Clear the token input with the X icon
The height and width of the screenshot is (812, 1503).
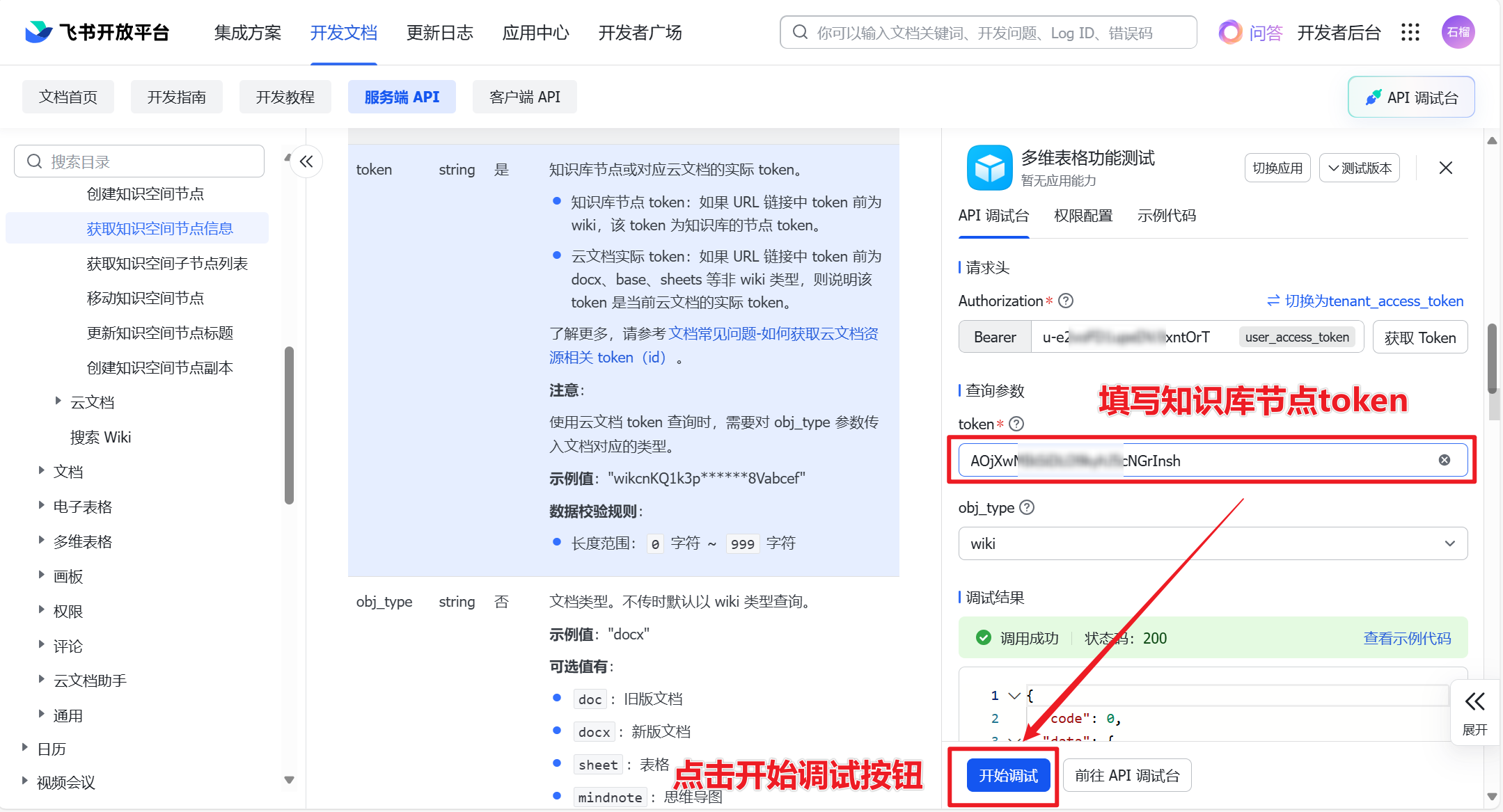pyautogui.click(x=1445, y=460)
